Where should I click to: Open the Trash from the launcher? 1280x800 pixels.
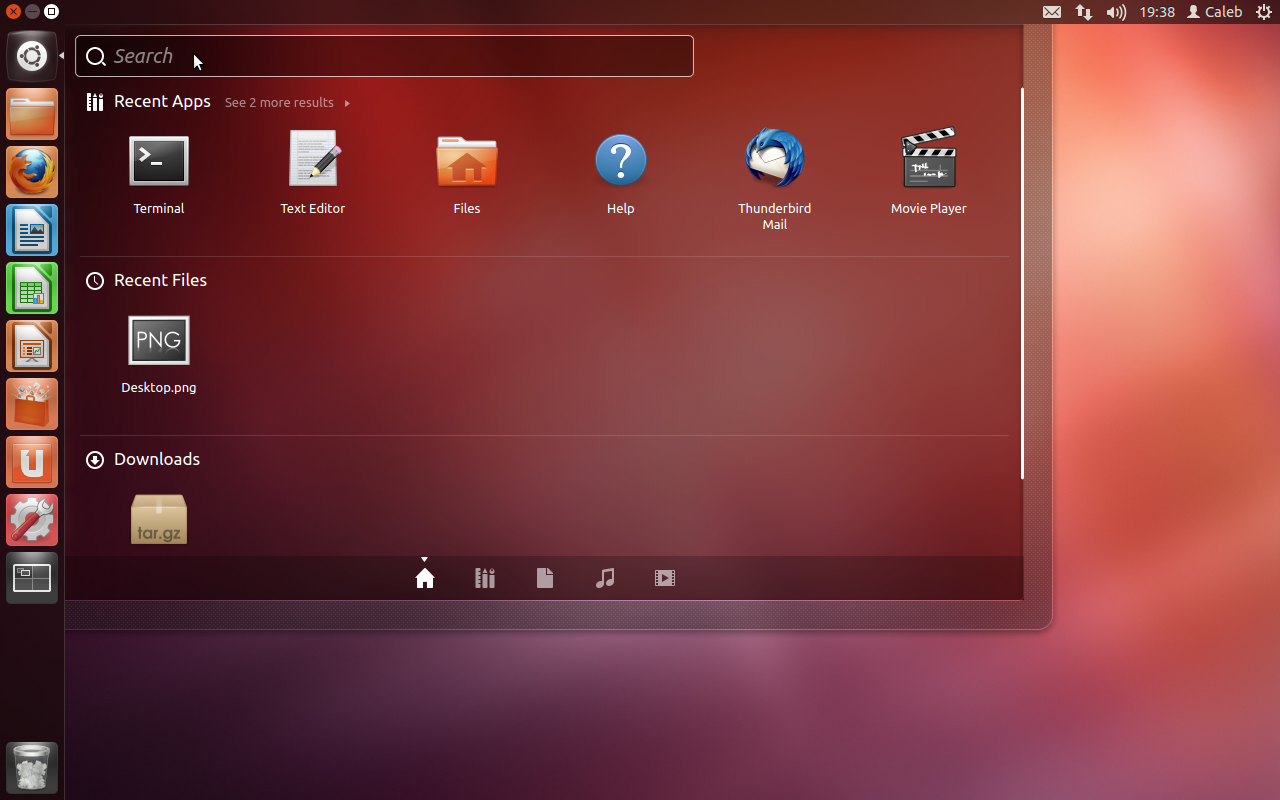coord(32,767)
